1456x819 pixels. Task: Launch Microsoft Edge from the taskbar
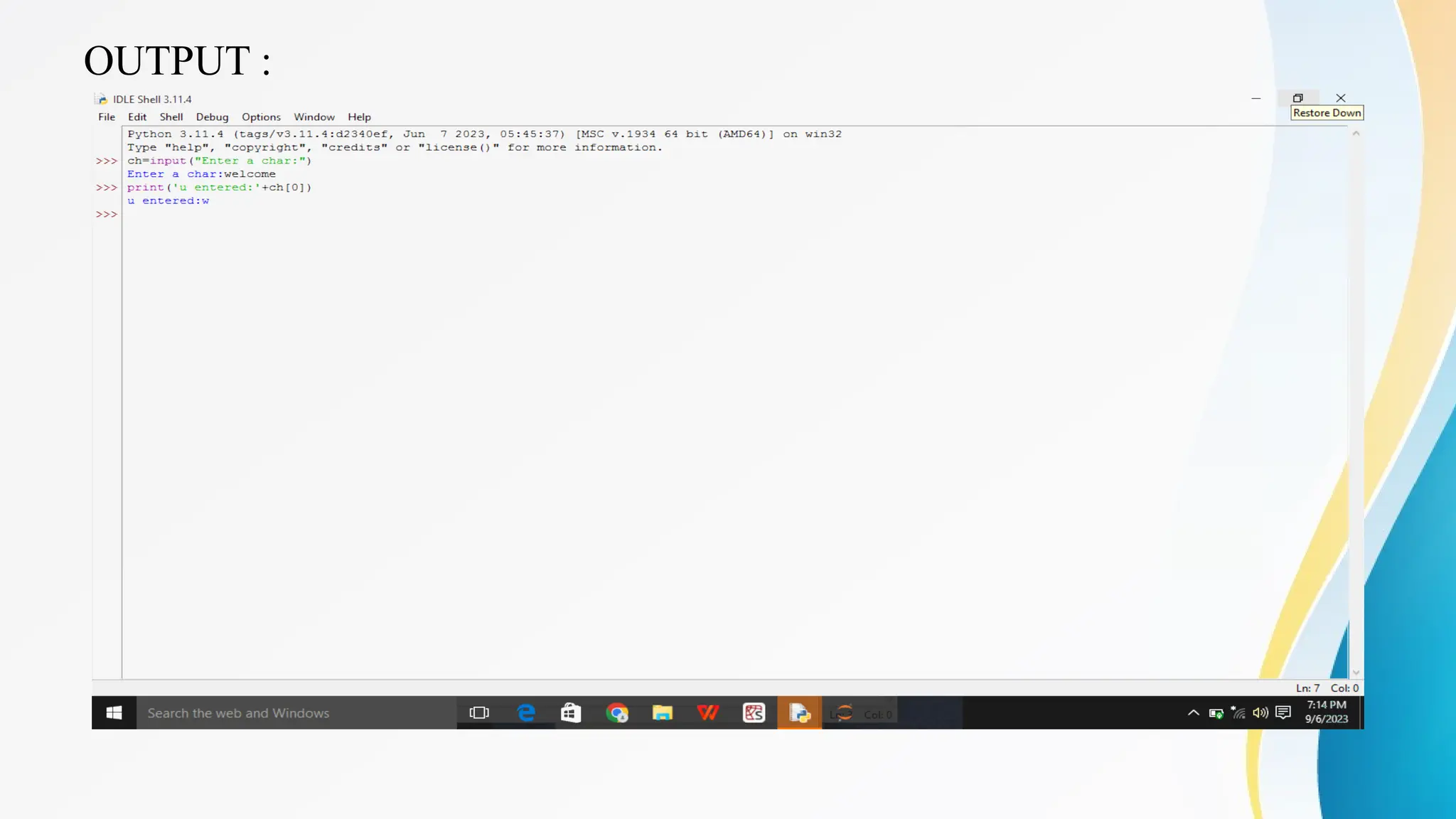pyautogui.click(x=526, y=713)
